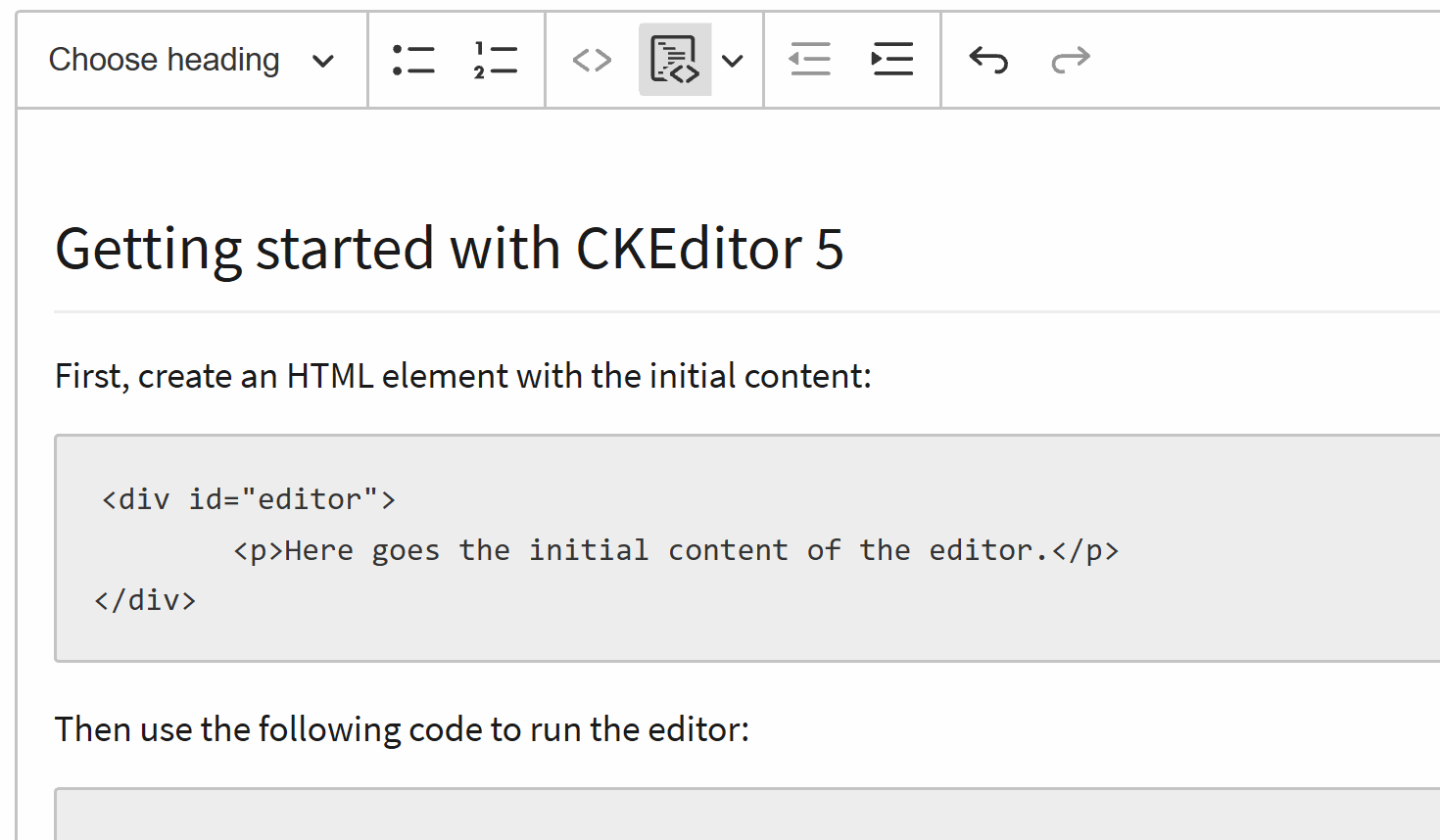Click the closing div tag line
This screenshot has width=1440, height=840.
[145, 599]
